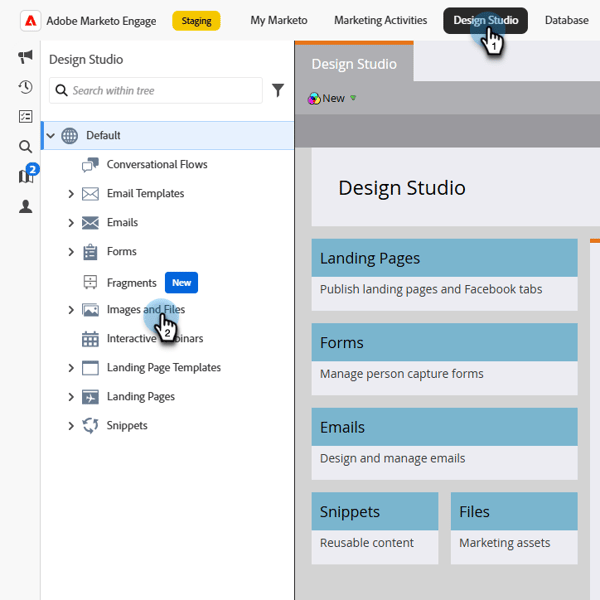Viewport: 600px width, 600px height.
Task: Click the Search within tree field
Action: coord(156,91)
